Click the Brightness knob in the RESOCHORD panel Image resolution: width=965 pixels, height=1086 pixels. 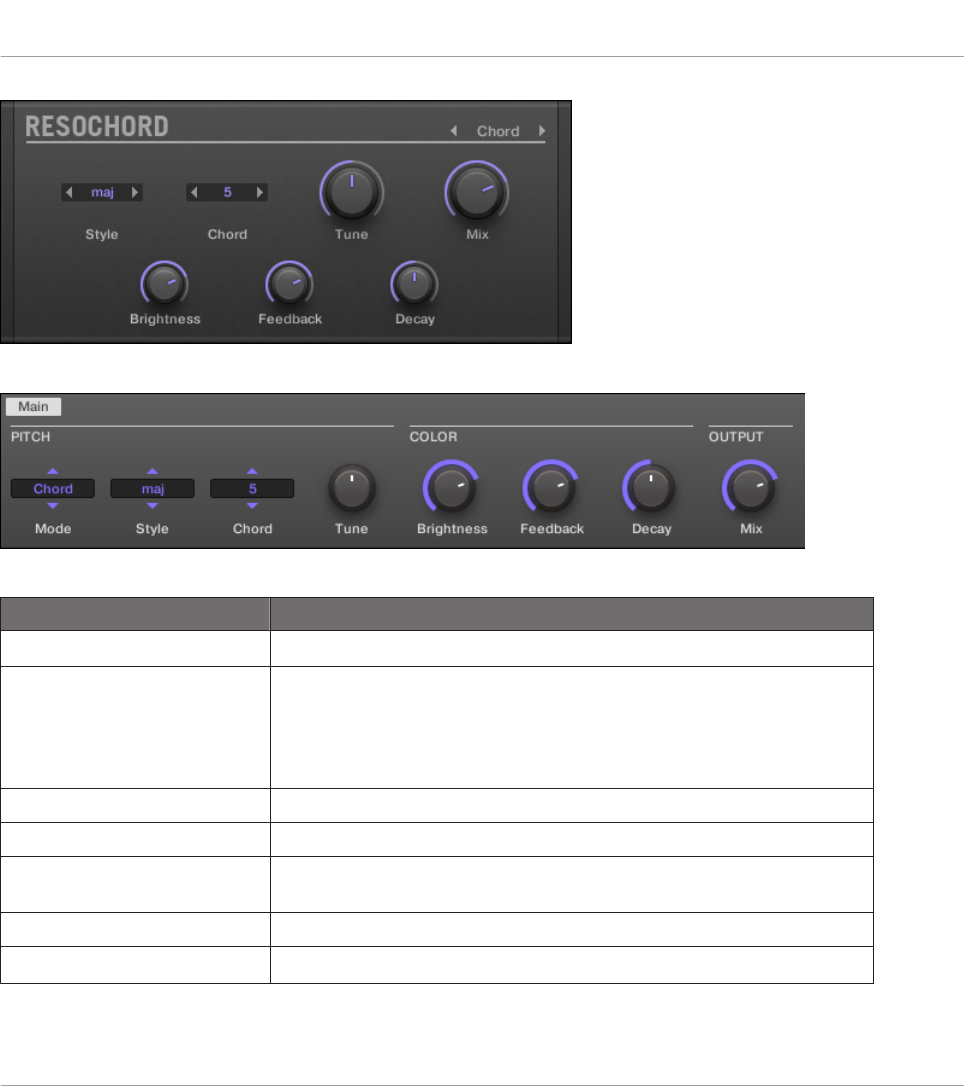click(165, 283)
